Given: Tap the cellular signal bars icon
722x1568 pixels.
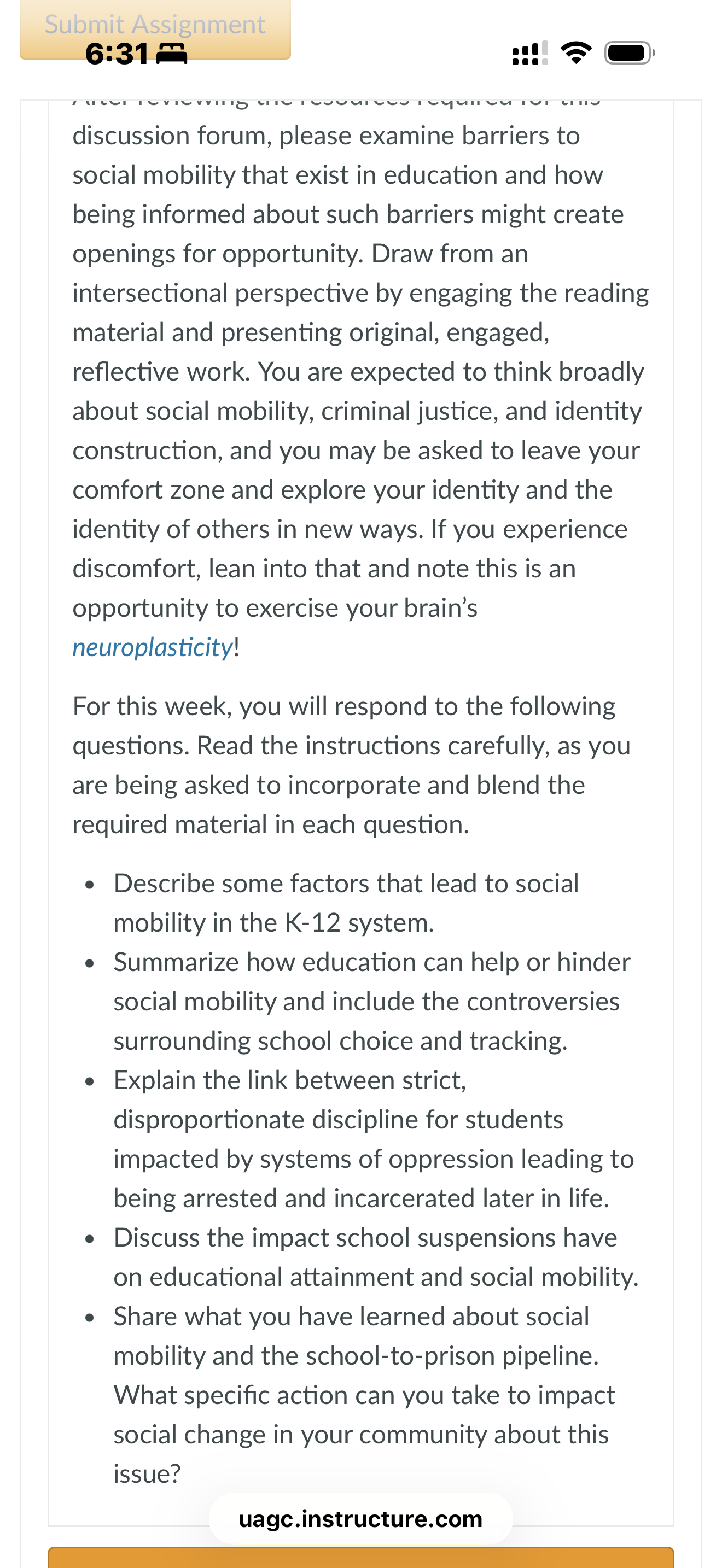Looking at the screenshot, I should pos(529,53).
